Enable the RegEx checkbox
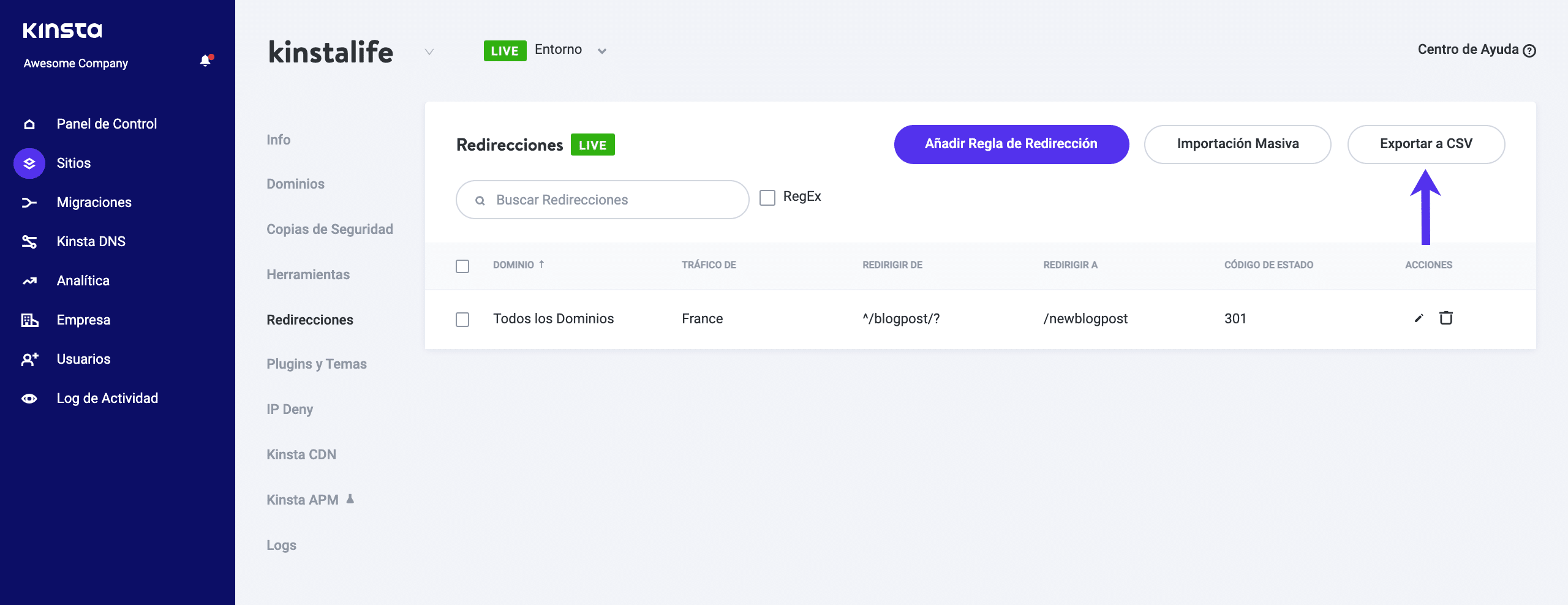The height and width of the screenshot is (605, 1568). tap(767, 197)
